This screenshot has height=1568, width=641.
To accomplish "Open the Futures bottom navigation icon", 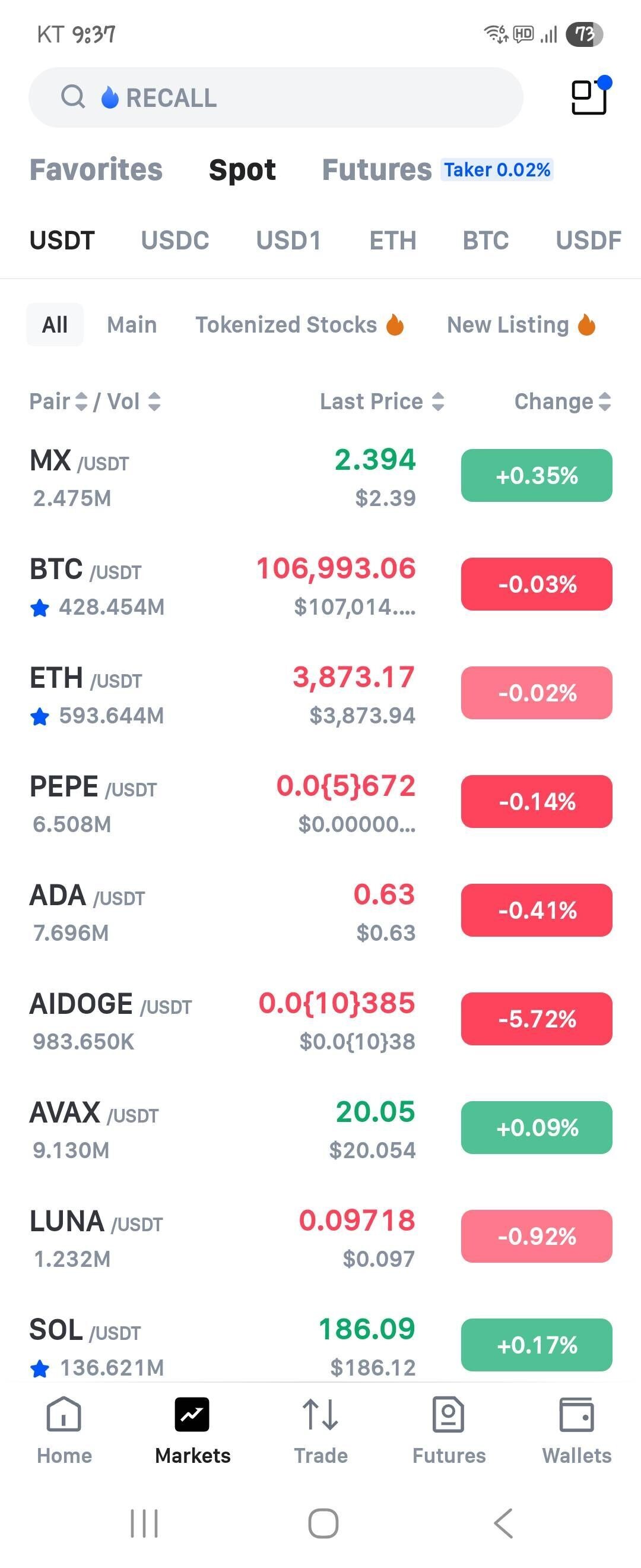I will point(448,1414).
